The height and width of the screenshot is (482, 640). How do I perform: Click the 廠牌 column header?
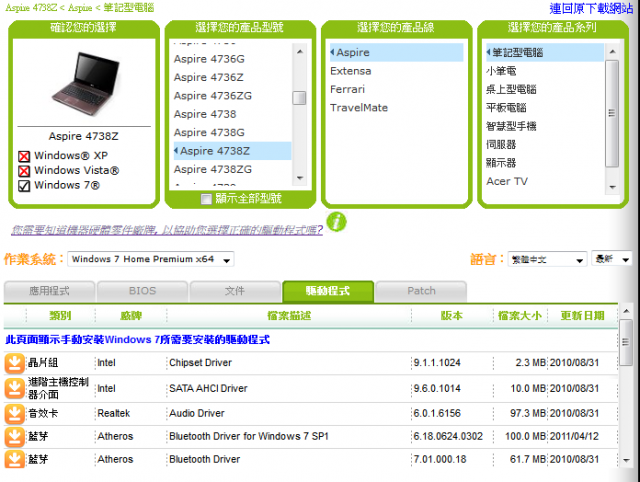point(131,315)
